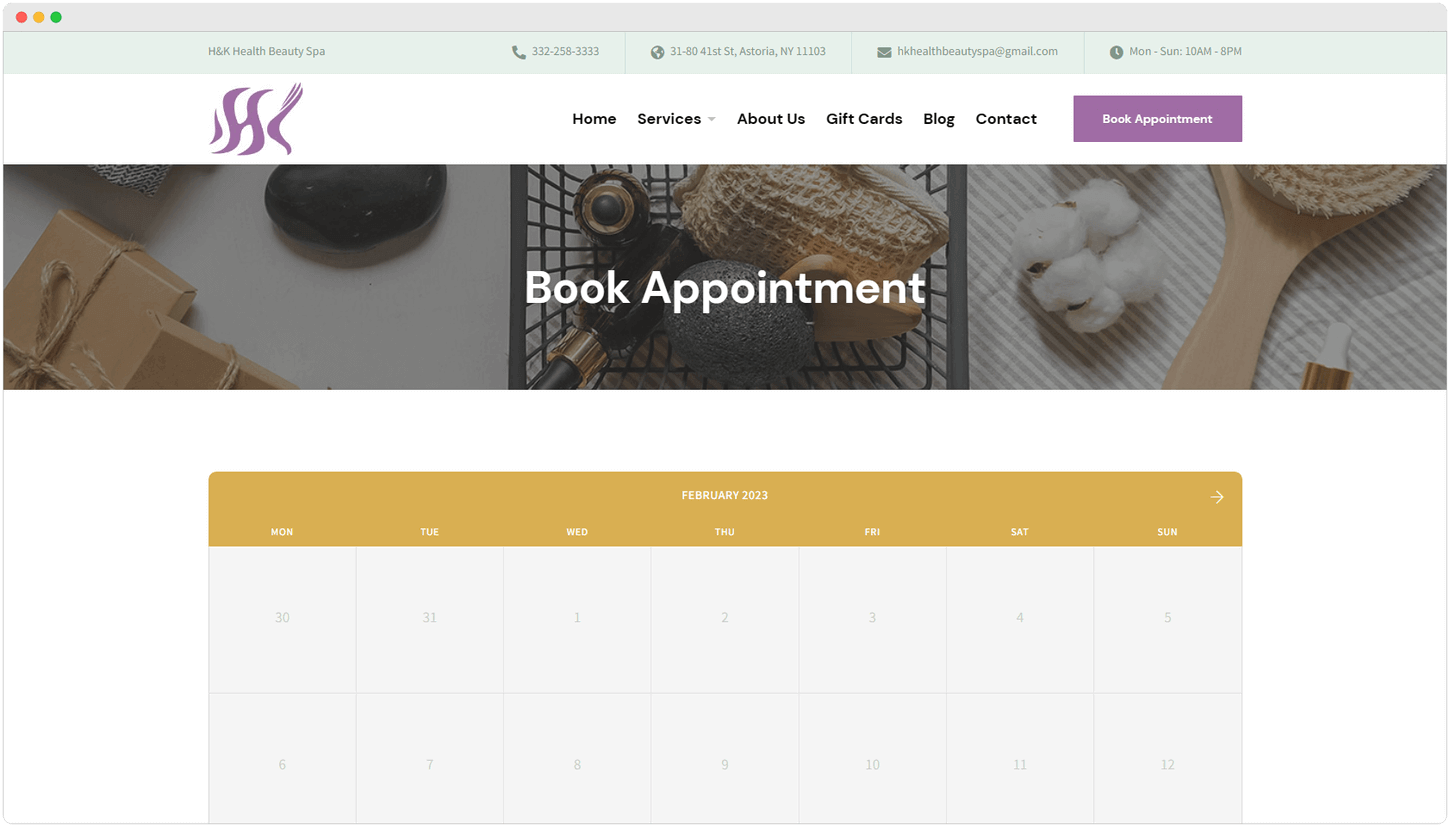Click the hkhealthbeautyspa@gmail.com email
The width and height of the screenshot is (1450, 827).
coord(977,51)
